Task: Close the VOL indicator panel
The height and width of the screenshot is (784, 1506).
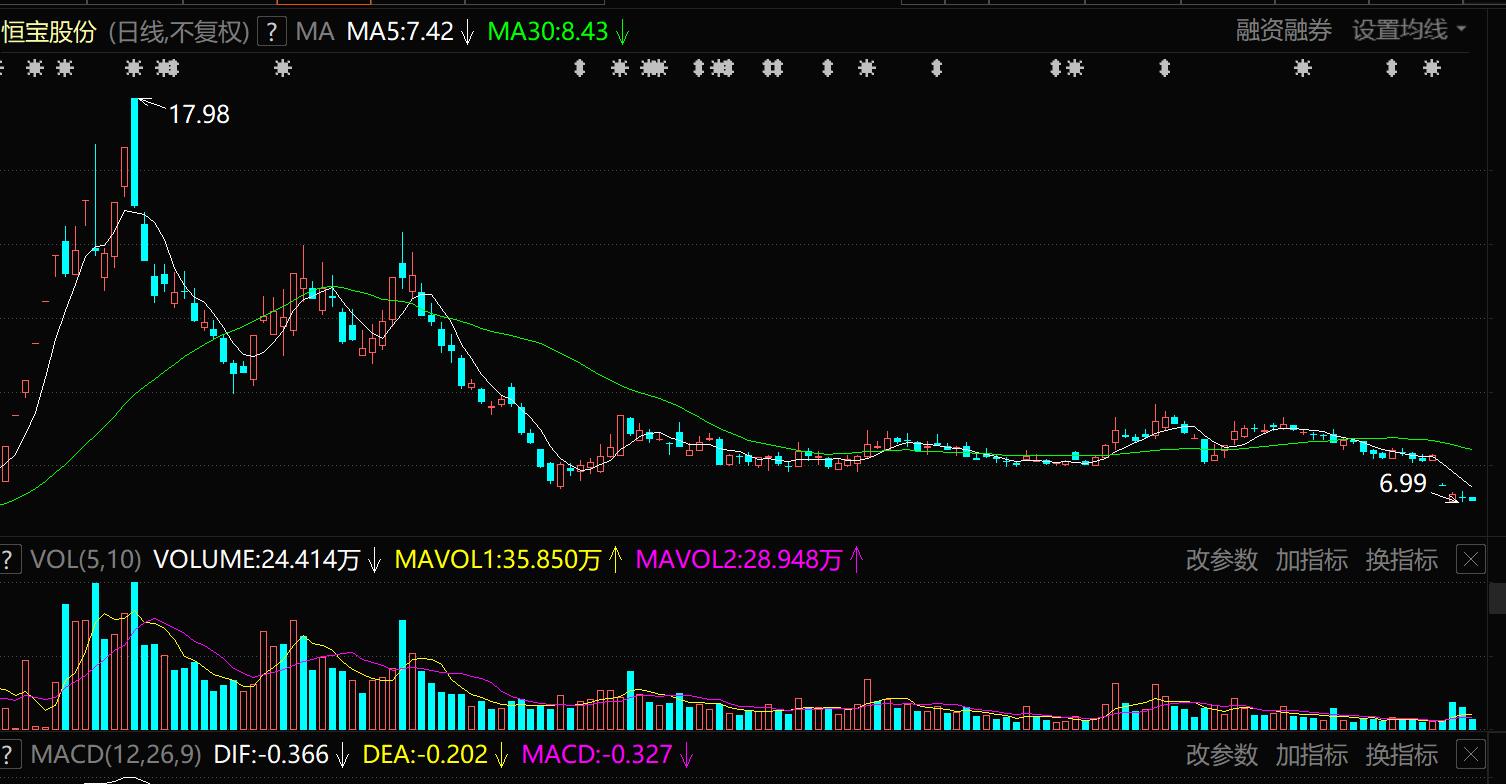Action: click(x=1471, y=560)
